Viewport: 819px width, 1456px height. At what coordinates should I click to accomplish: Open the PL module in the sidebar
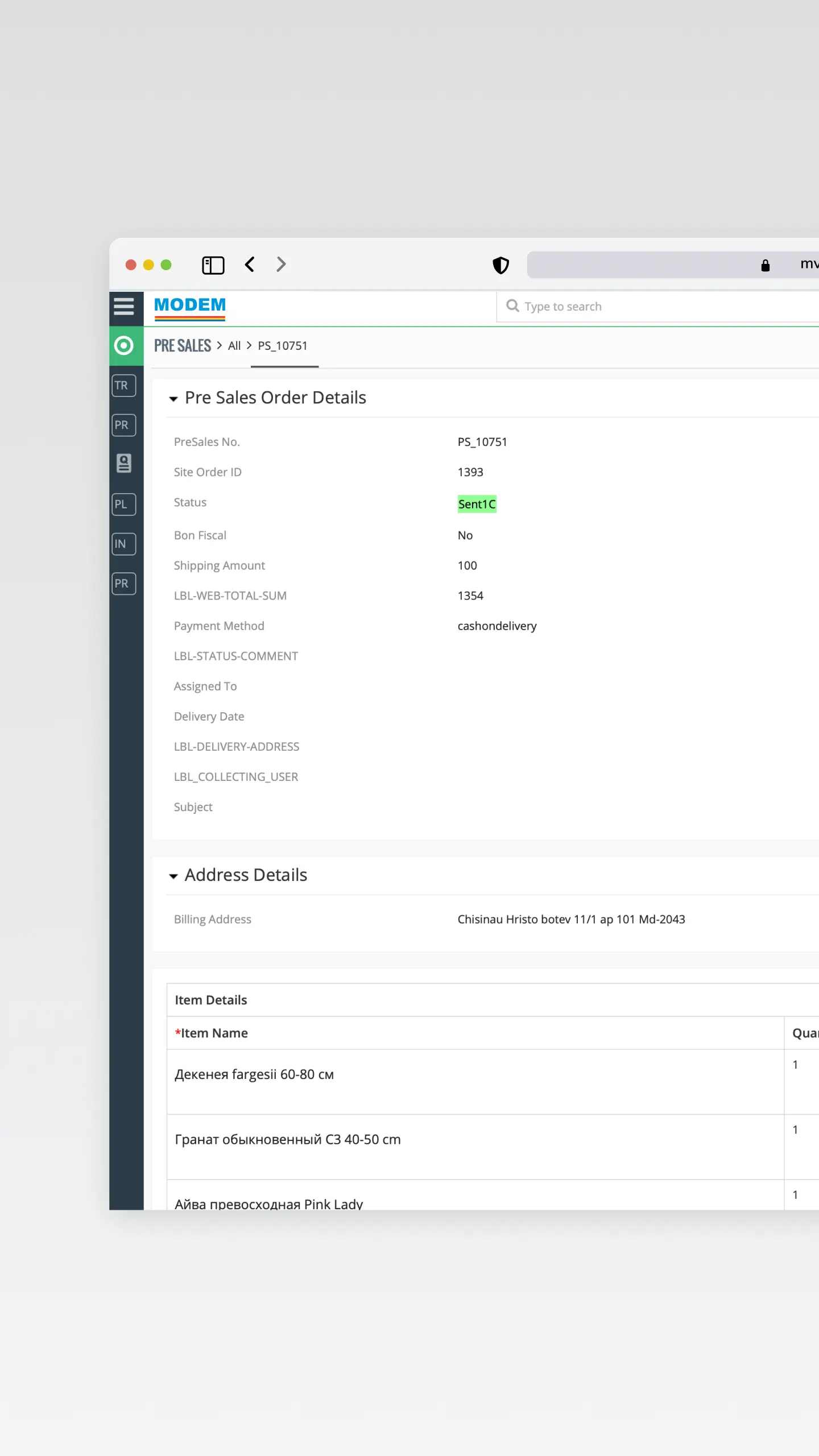point(124,504)
